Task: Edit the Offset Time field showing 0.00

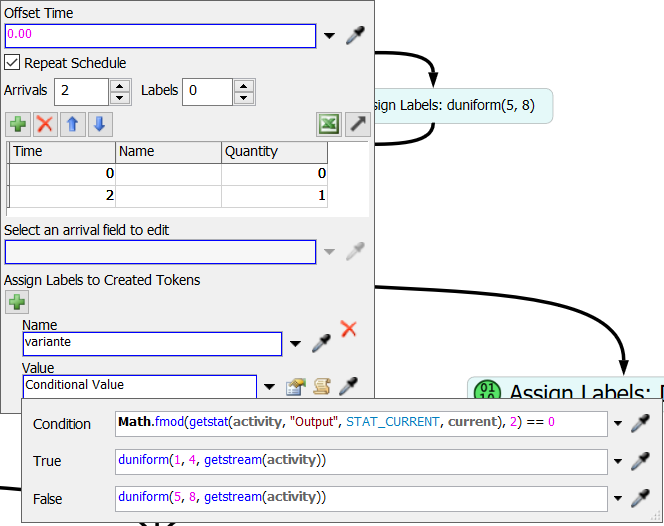Action: (160, 36)
